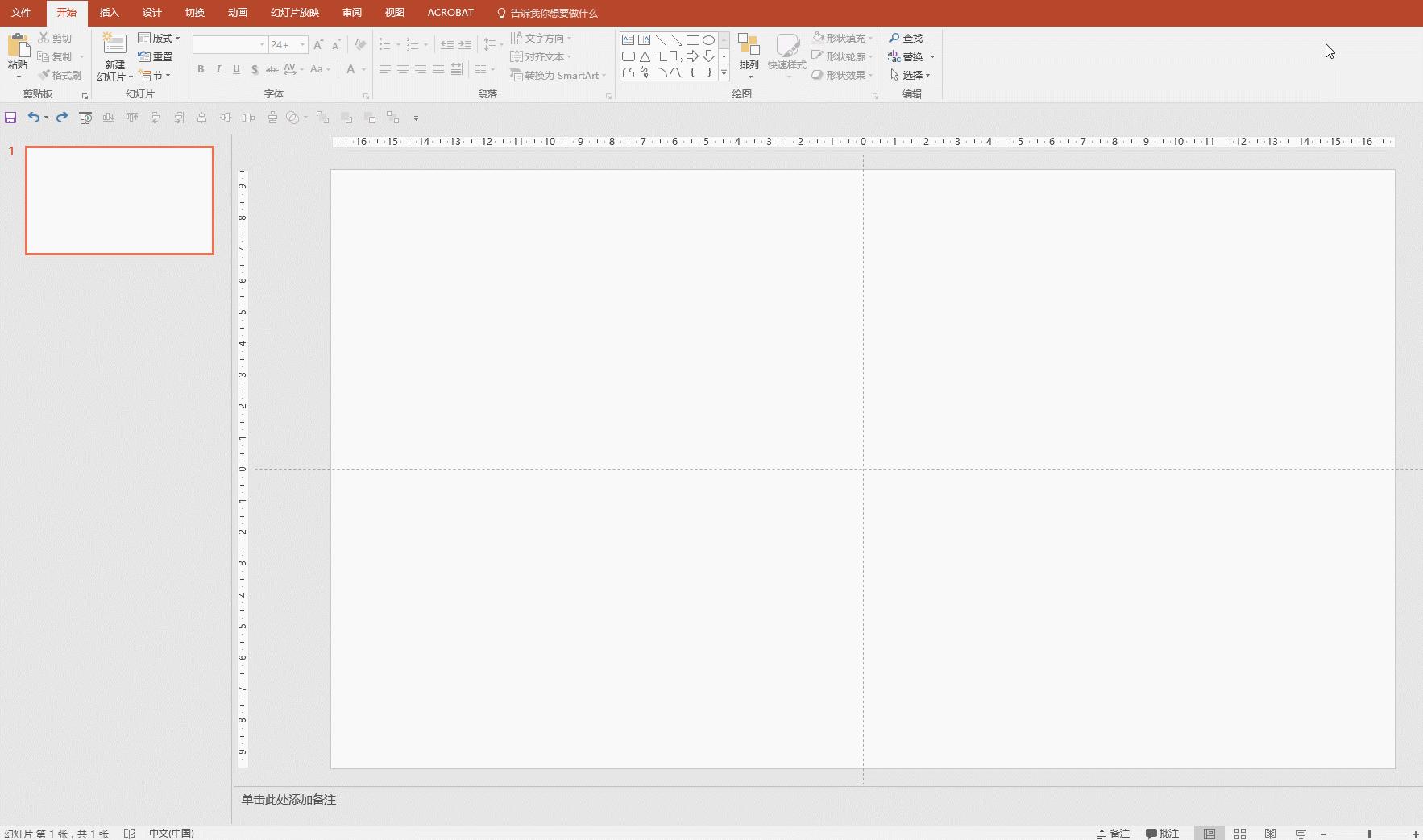Image resolution: width=1423 pixels, height=840 pixels.
Task: Click the zoom slider handle
Action: point(1369,834)
